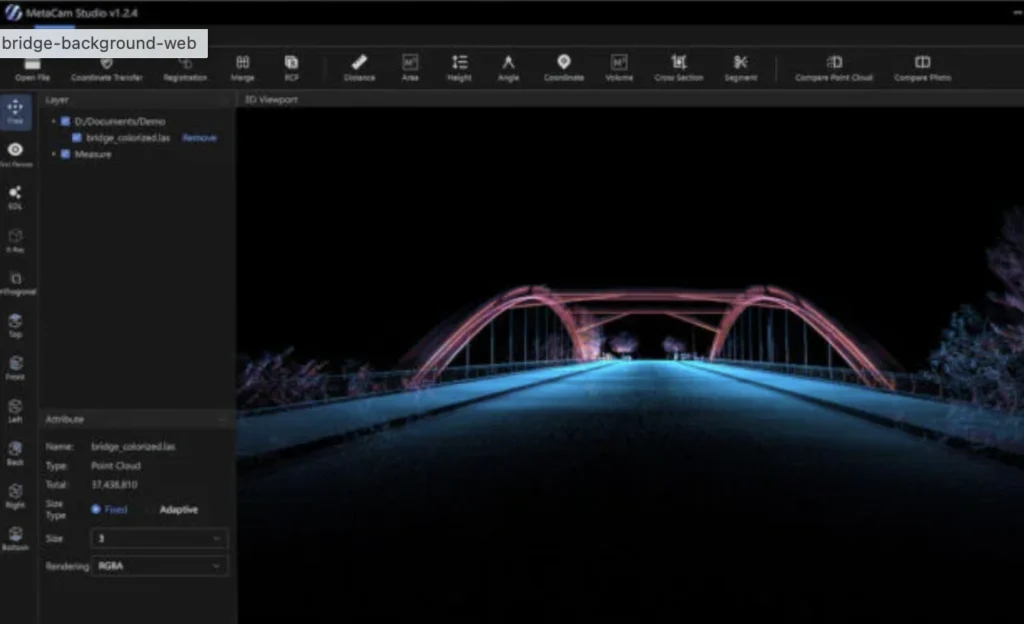Uncheck the D:/Documents/Demo folder checkbox

65,121
